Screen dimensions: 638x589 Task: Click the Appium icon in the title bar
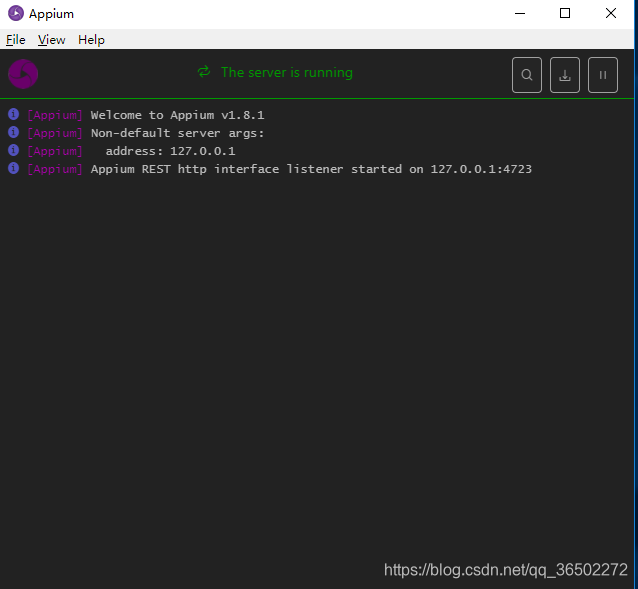16,13
